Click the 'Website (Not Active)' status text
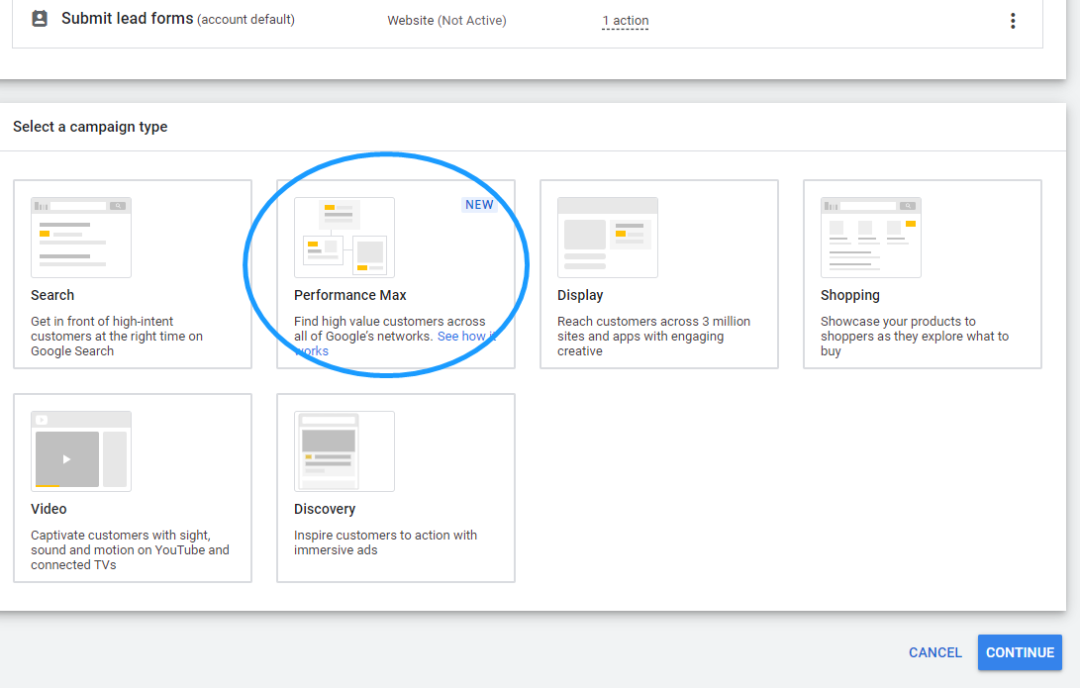The width and height of the screenshot is (1080, 688). 446,21
